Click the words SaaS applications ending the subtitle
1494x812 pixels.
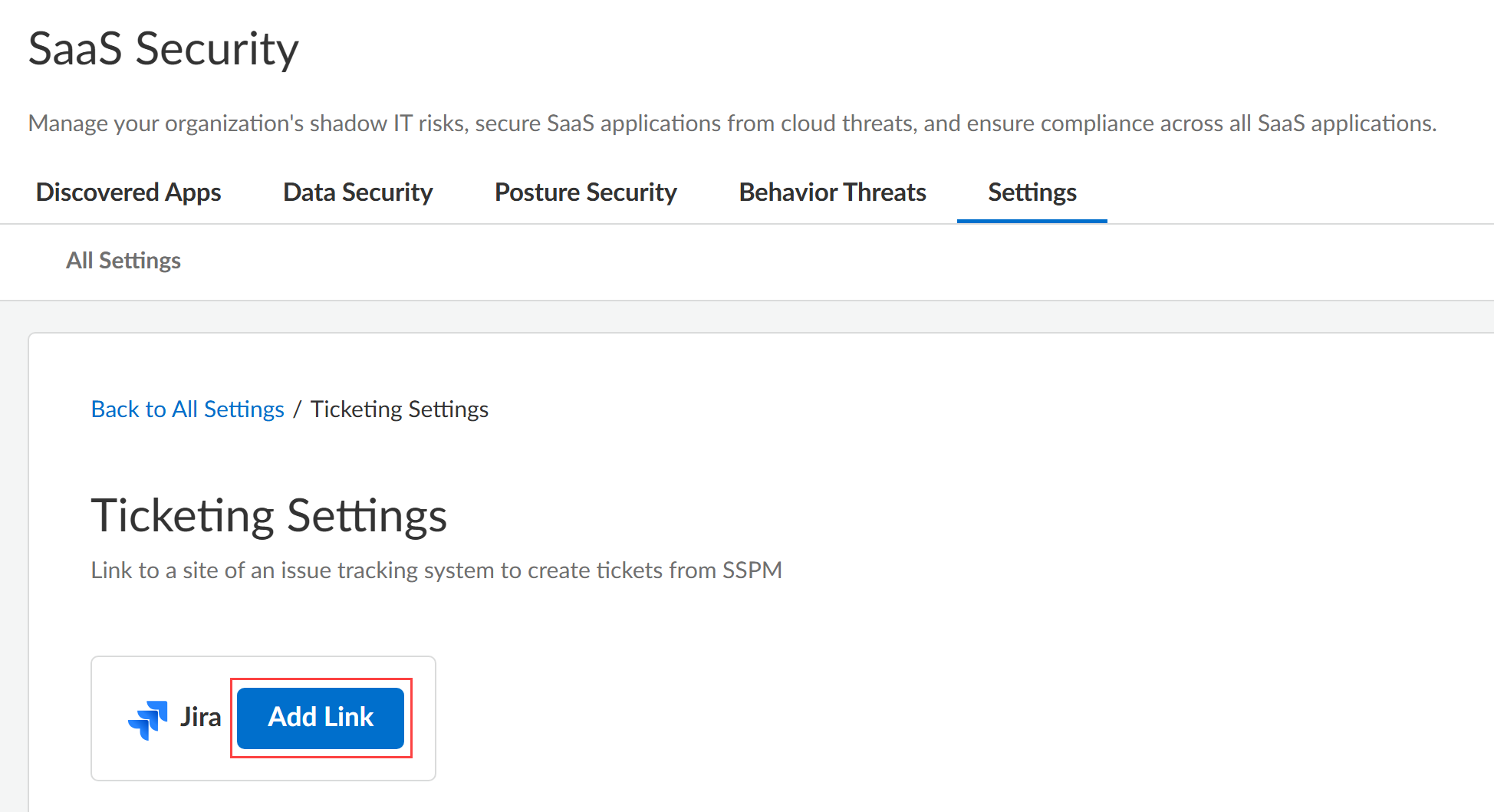click(x=1346, y=123)
